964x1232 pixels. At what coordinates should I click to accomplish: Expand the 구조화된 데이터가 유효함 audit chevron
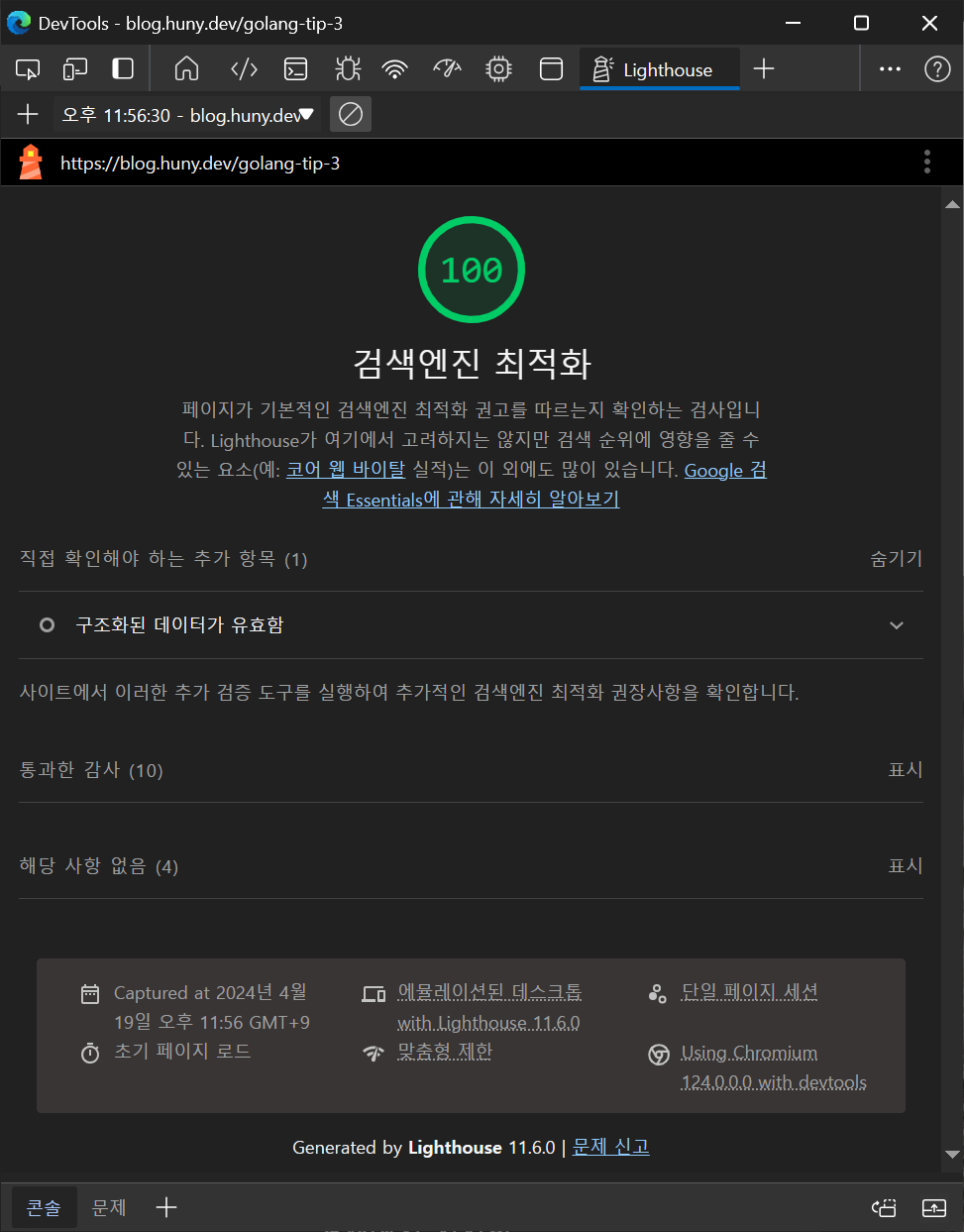click(x=897, y=625)
